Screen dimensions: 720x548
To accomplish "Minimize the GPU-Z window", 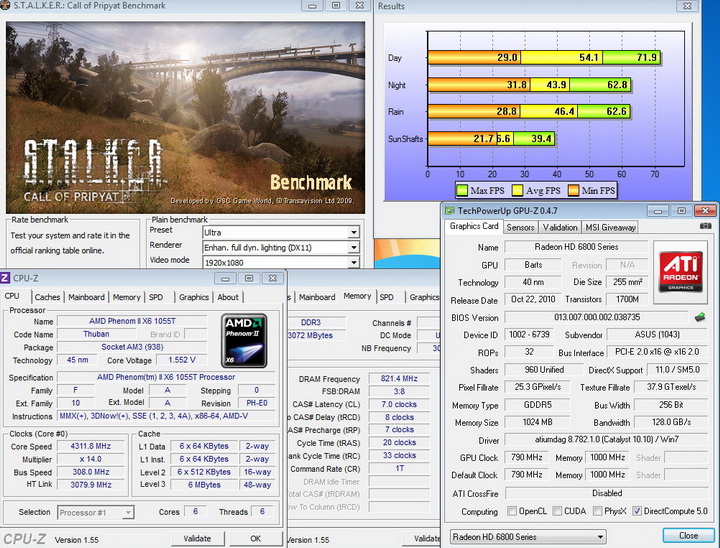I will coord(658,211).
